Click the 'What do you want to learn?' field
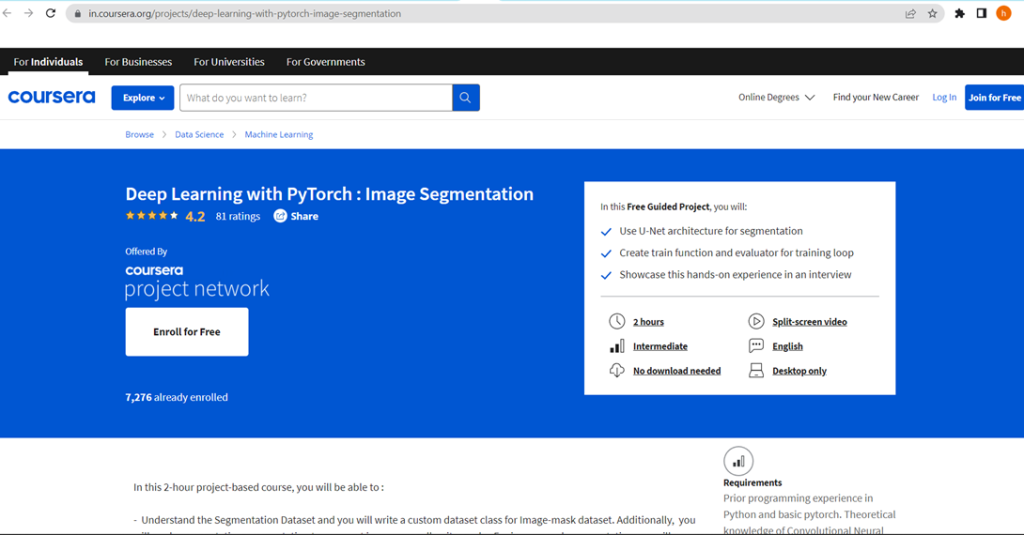The height and width of the screenshot is (535, 1024). click(316, 98)
